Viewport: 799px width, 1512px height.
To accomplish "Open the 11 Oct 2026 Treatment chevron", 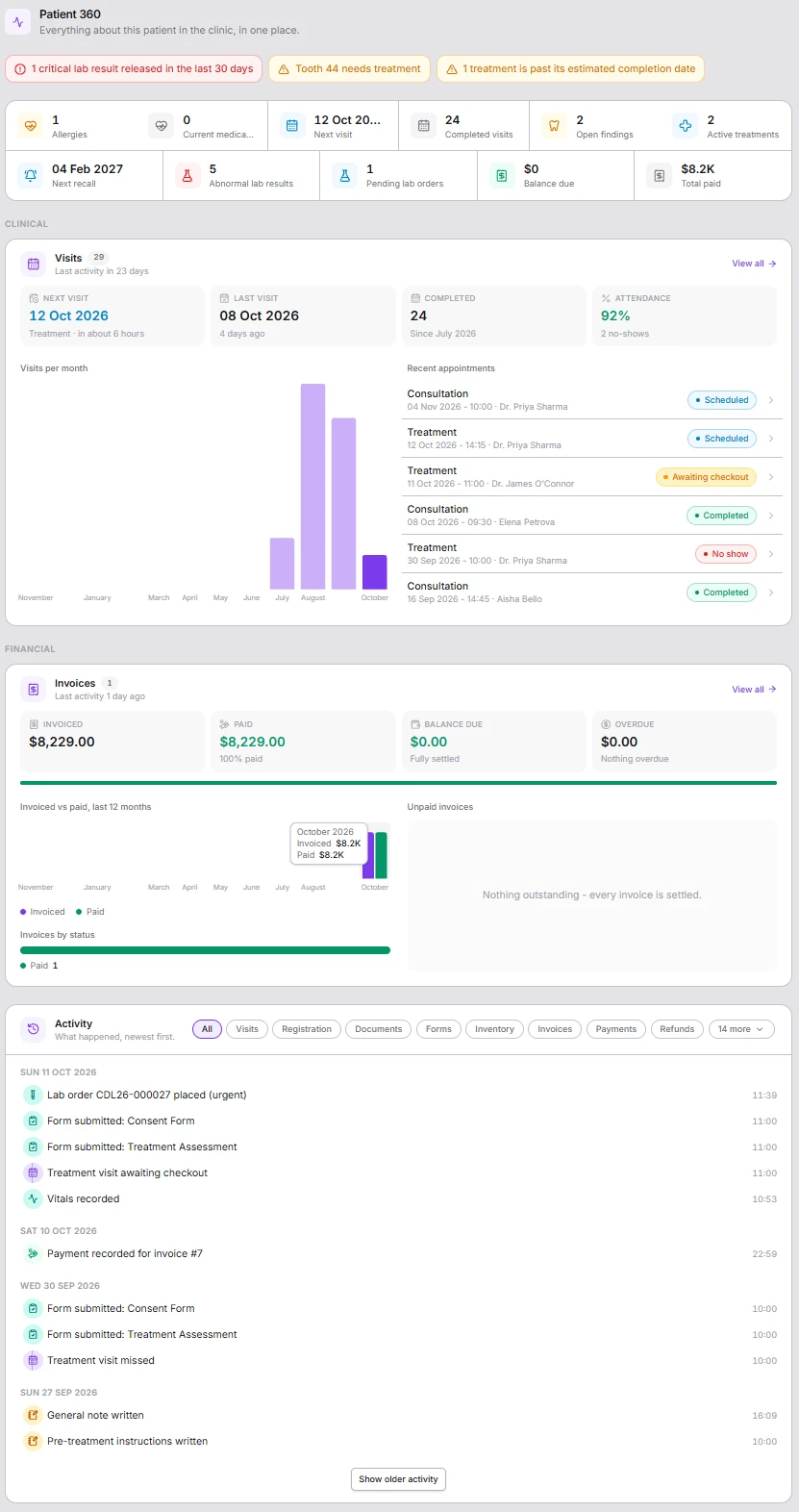I will tap(771, 477).
